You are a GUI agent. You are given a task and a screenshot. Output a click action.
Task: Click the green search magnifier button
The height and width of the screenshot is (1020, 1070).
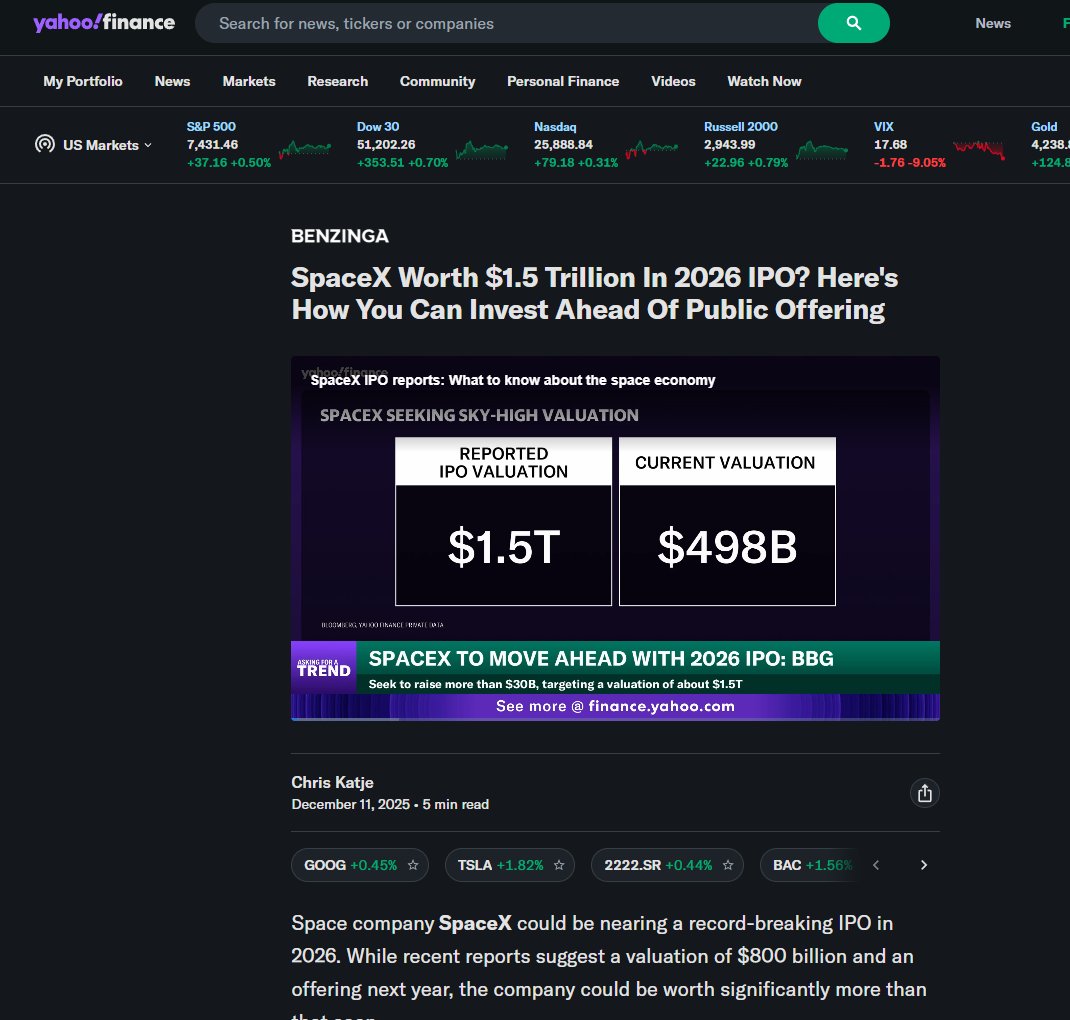[x=853, y=23]
